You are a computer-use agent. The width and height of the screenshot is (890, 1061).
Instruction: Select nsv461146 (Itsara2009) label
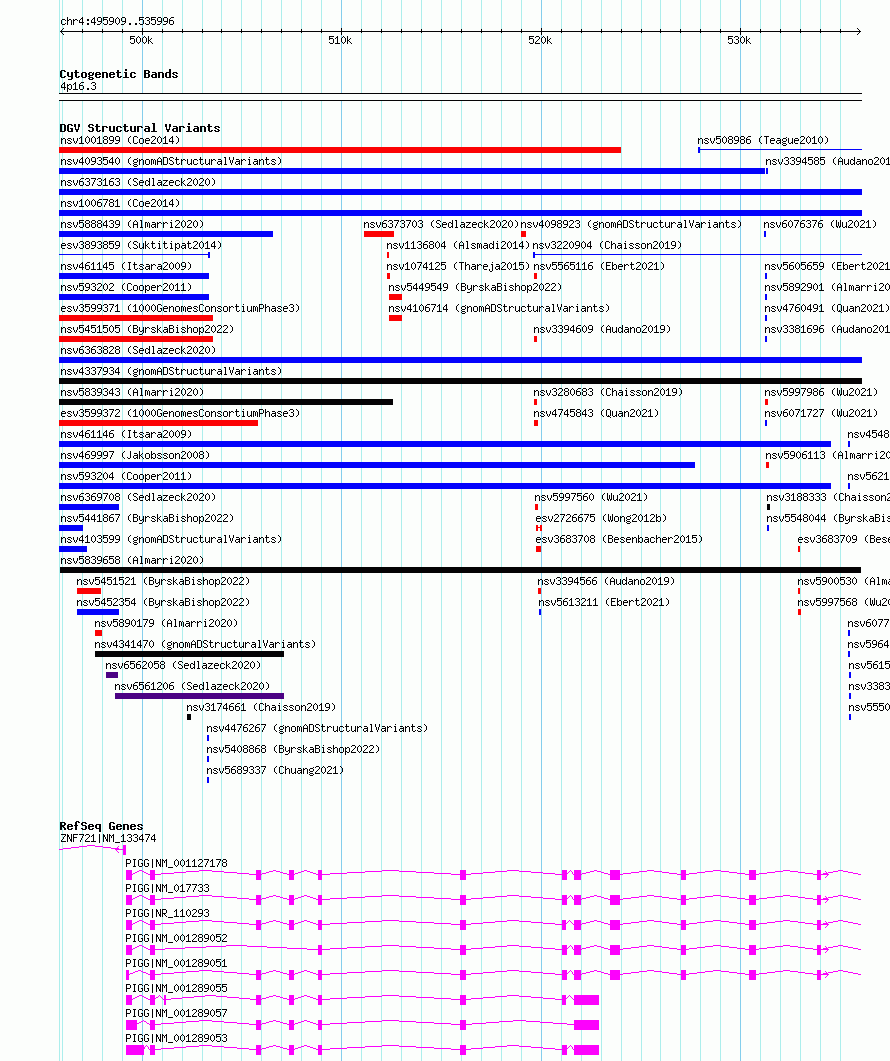pyautogui.click(x=126, y=434)
